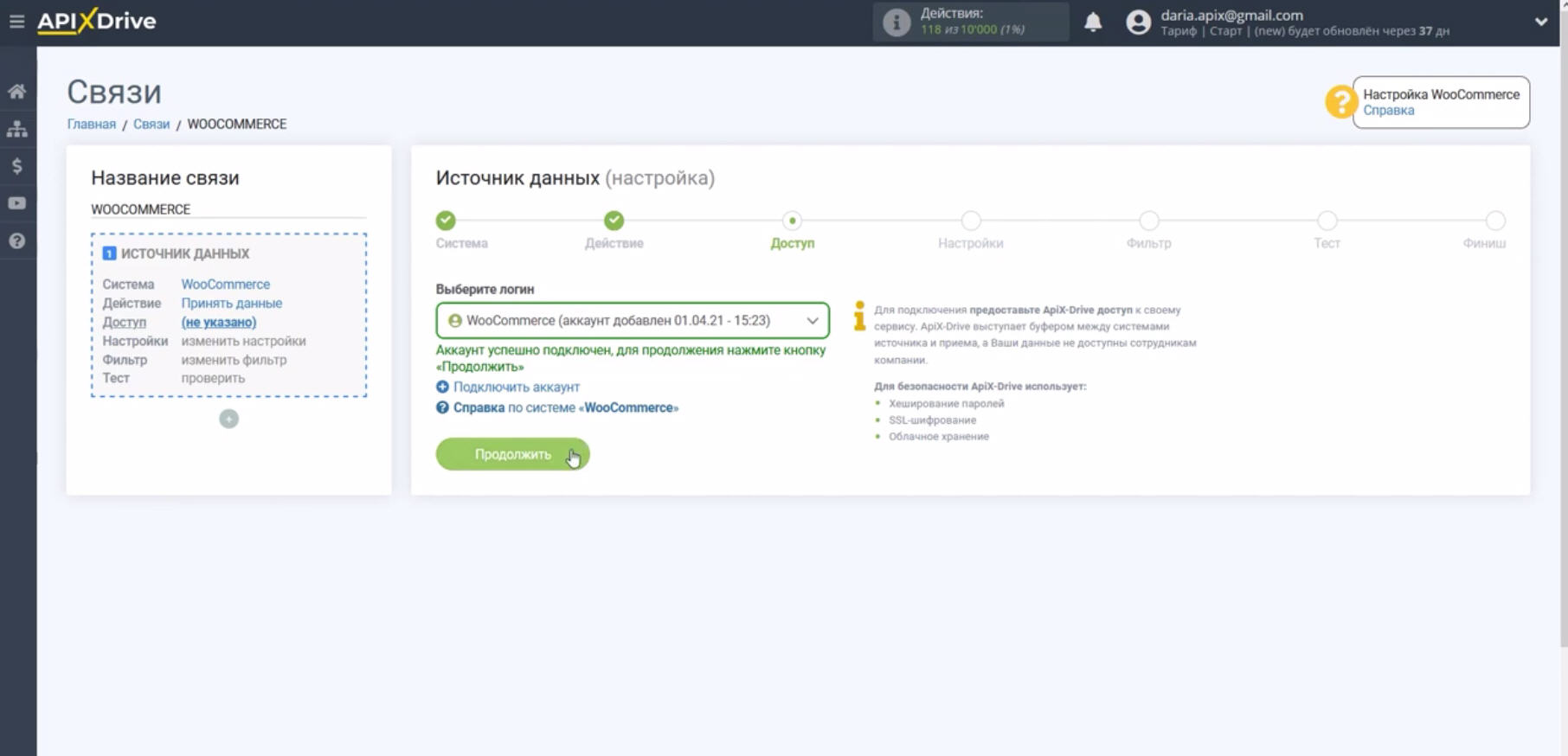
Task: Click the orange question mark help icon
Action: coord(1340,102)
